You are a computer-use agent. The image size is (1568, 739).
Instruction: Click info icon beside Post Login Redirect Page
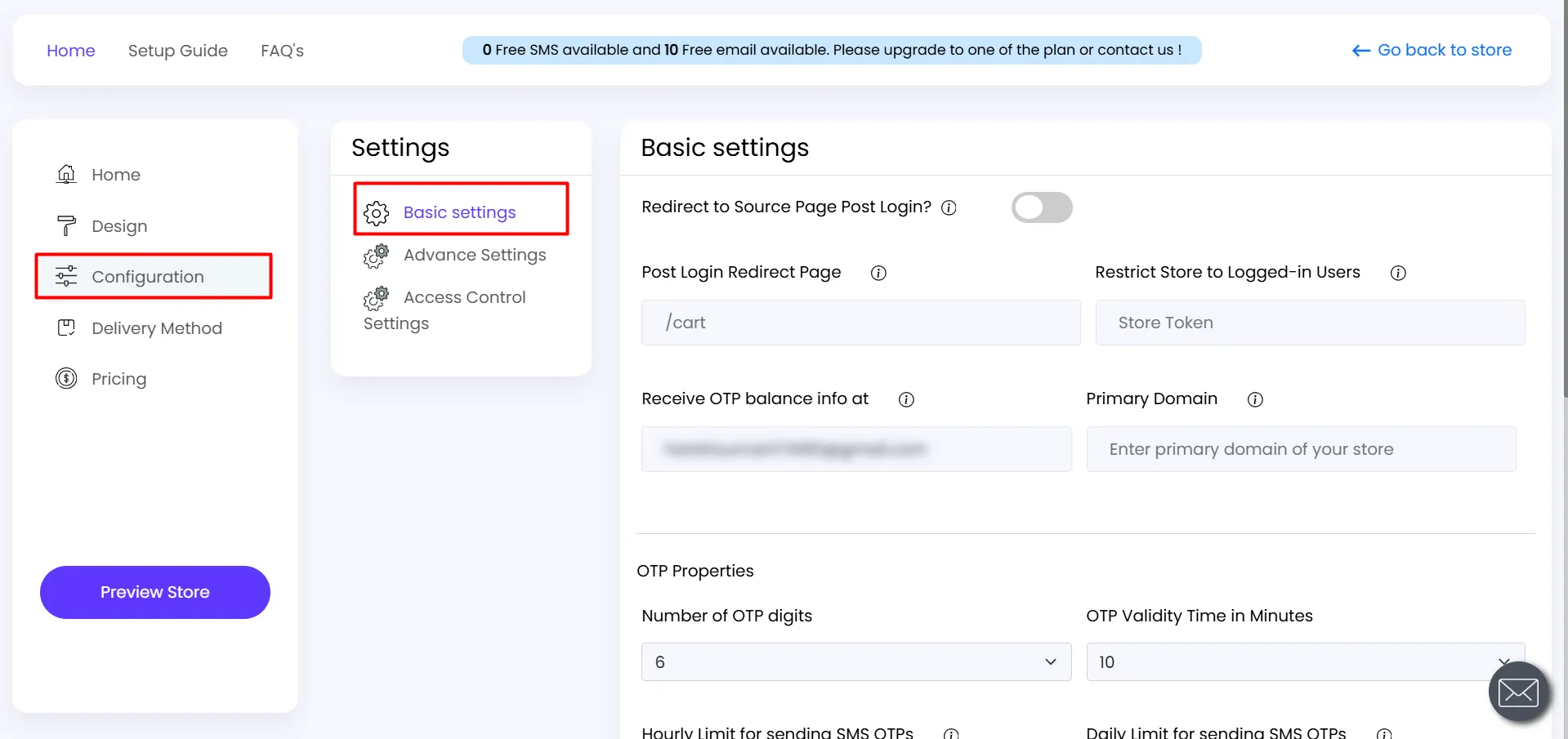[878, 273]
